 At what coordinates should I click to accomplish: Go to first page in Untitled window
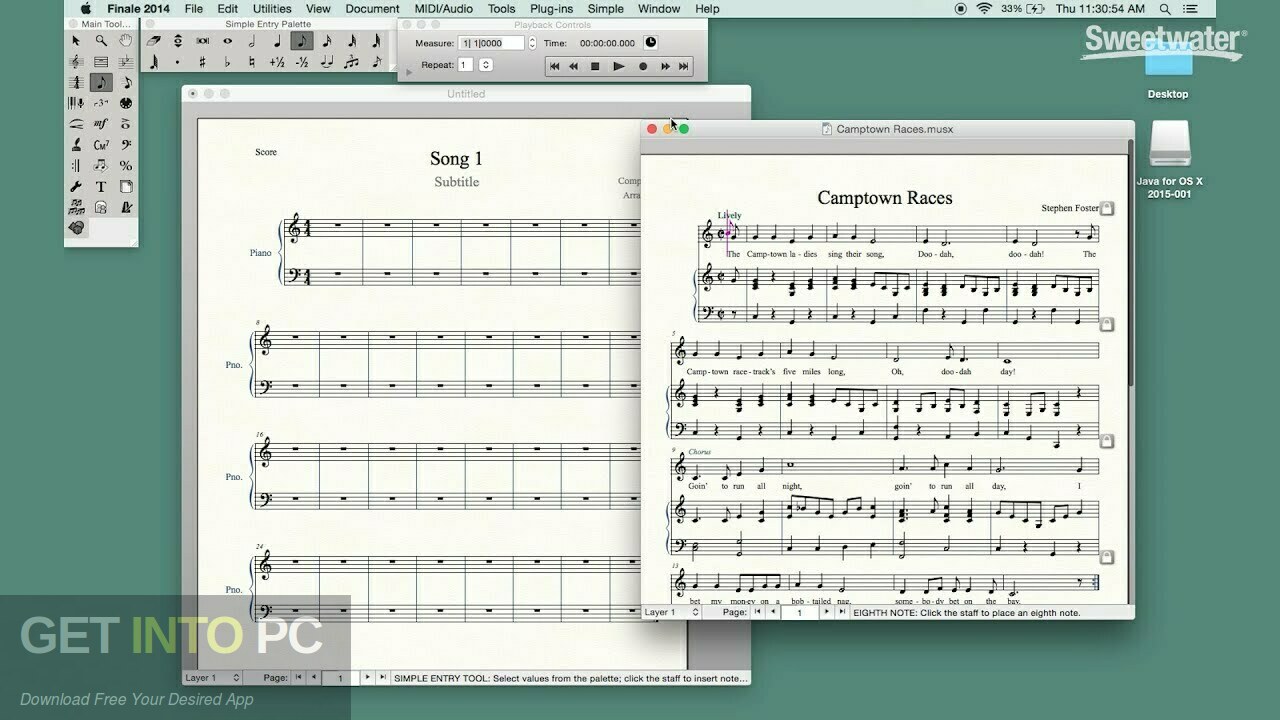[298, 677]
